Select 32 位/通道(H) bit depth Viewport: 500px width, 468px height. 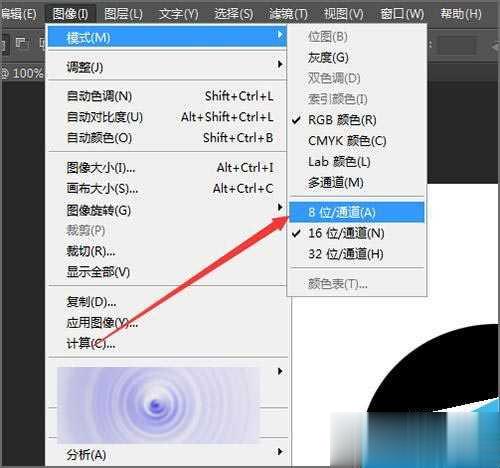(x=357, y=254)
